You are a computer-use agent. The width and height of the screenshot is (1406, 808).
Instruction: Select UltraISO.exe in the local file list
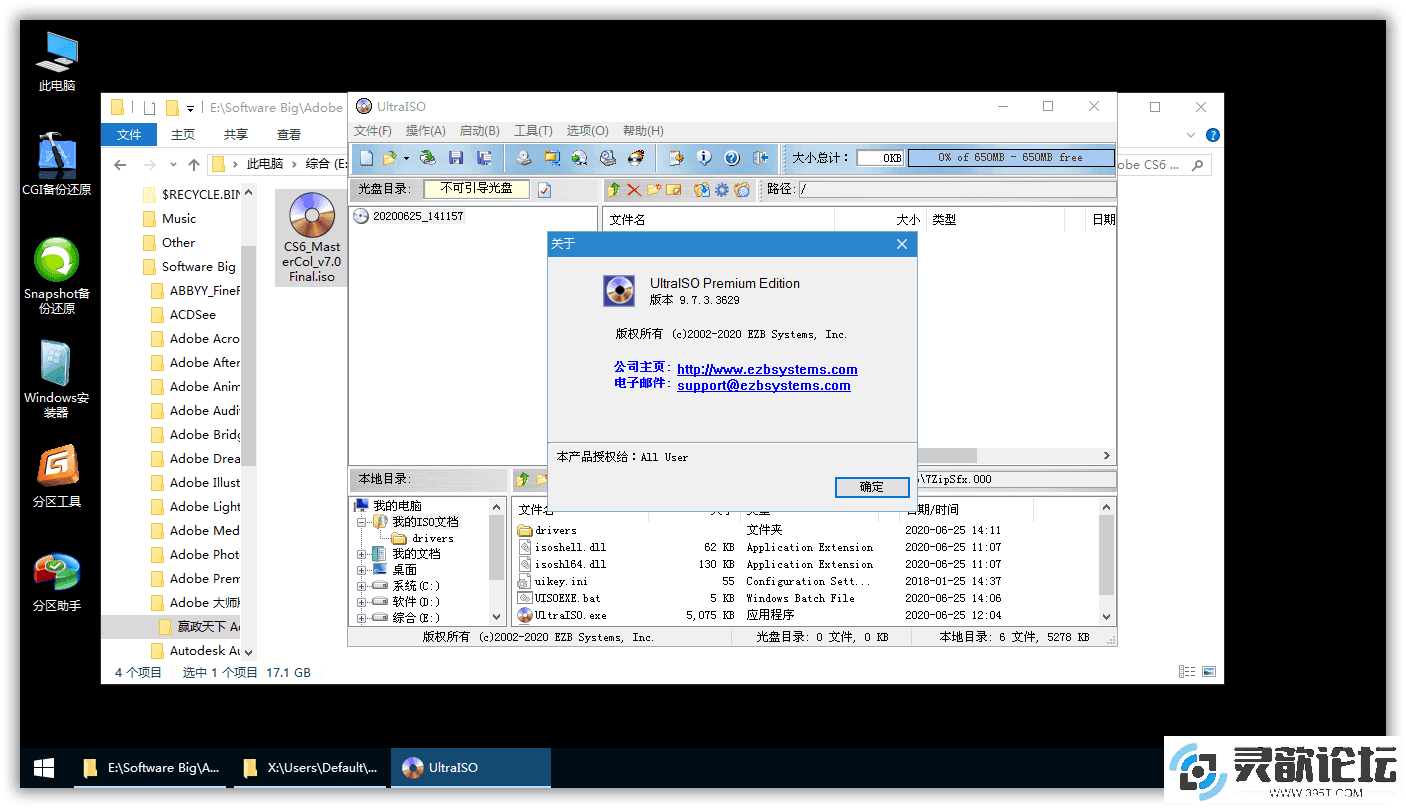(x=570, y=615)
